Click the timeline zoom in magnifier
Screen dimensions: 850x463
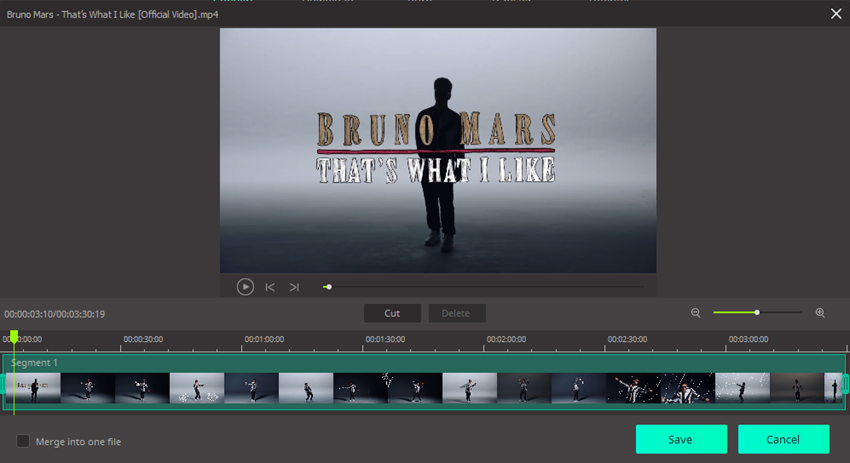click(820, 313)
